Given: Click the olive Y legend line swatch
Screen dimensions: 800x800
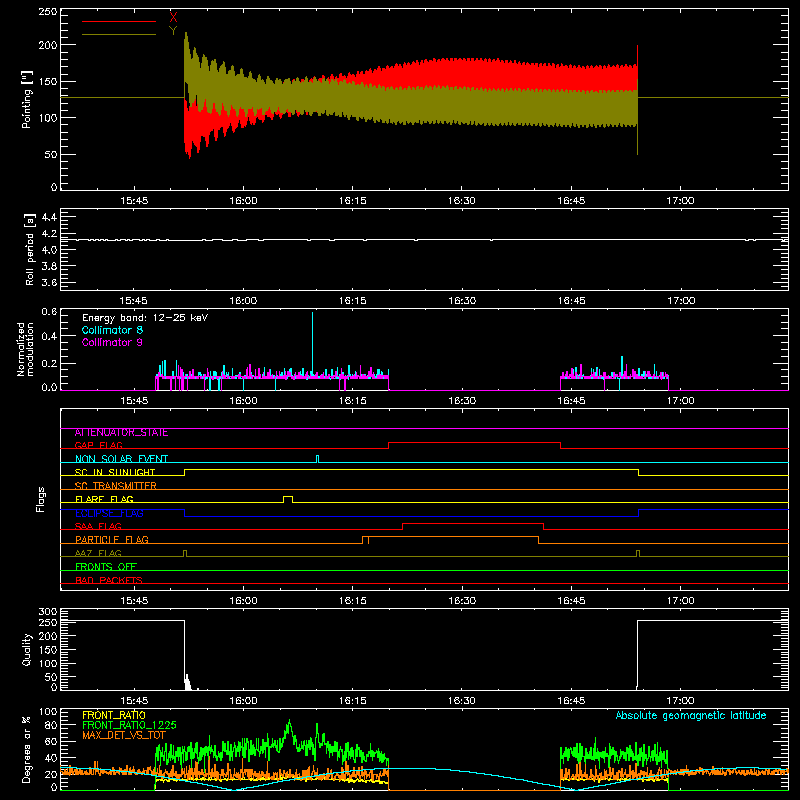Looking at the screenshot, I should coord(119,34).
